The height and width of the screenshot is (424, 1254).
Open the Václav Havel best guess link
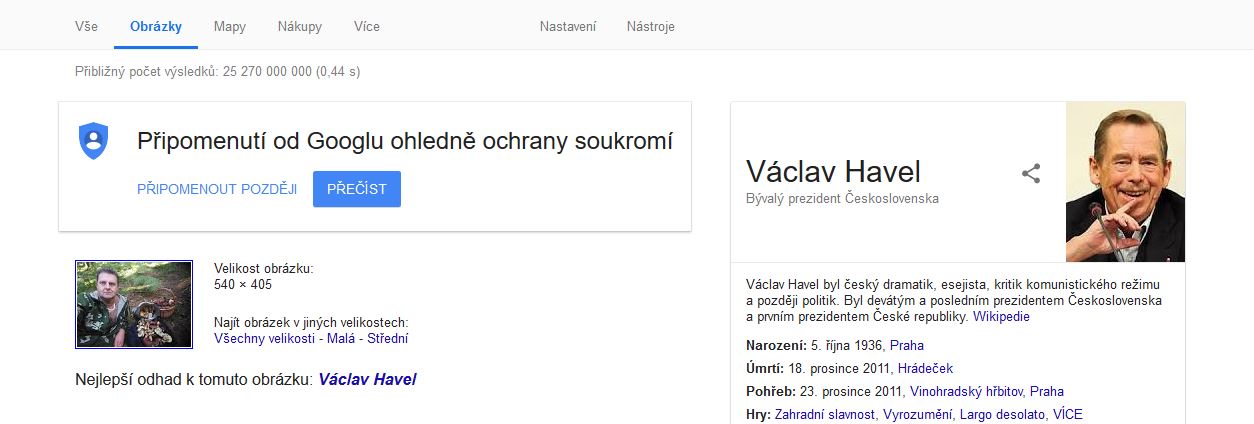(367, 380)
